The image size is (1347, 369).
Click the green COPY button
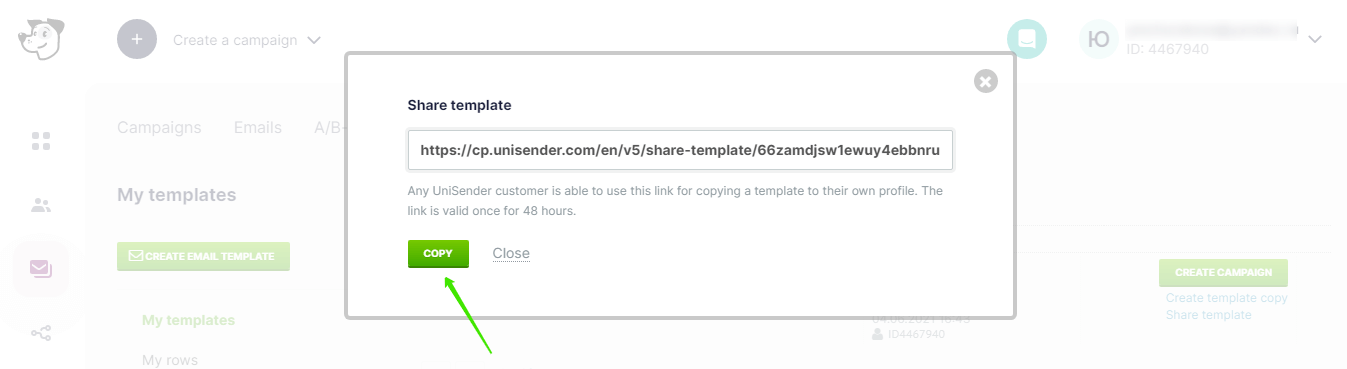click(x=438, y=253)
